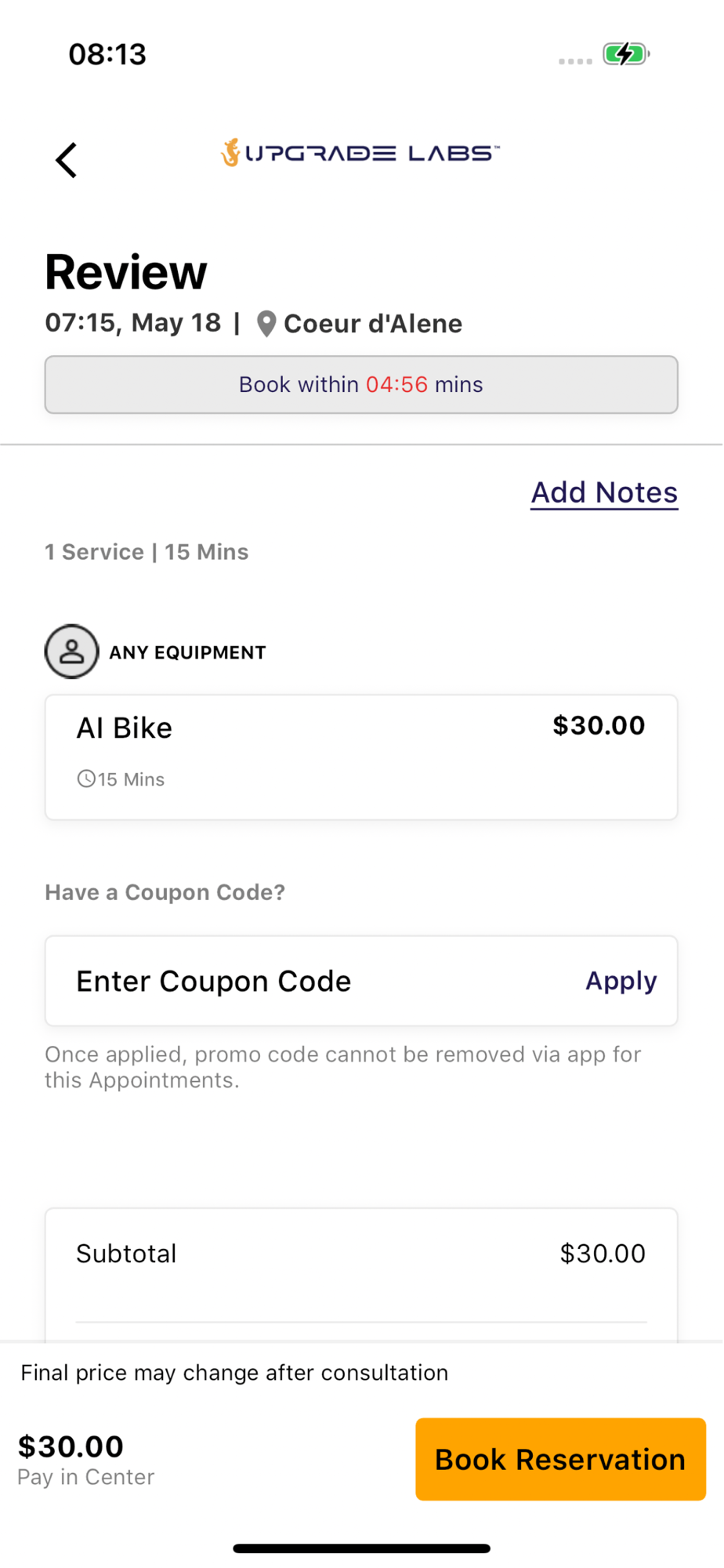Screen dimensions: 724x1568
Task: Click the 08:13 status bar clock
Action: coord(107,54)
